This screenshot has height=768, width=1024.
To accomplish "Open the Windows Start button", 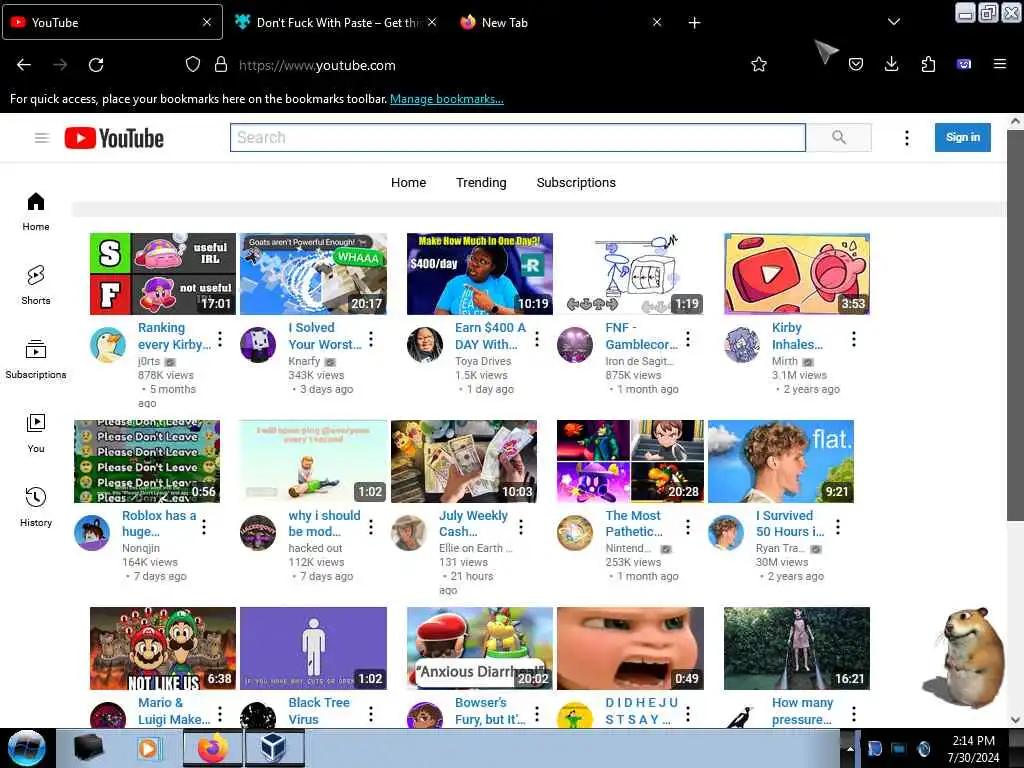I will tap(26, 748).
